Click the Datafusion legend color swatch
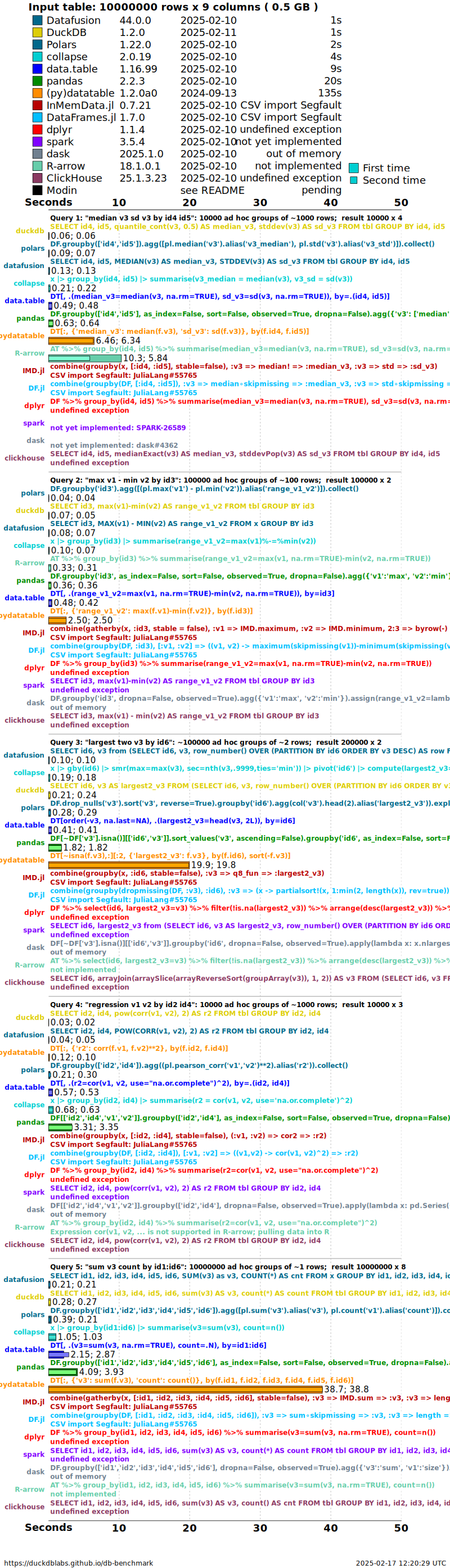450x1568 pixels. [37, 20]
